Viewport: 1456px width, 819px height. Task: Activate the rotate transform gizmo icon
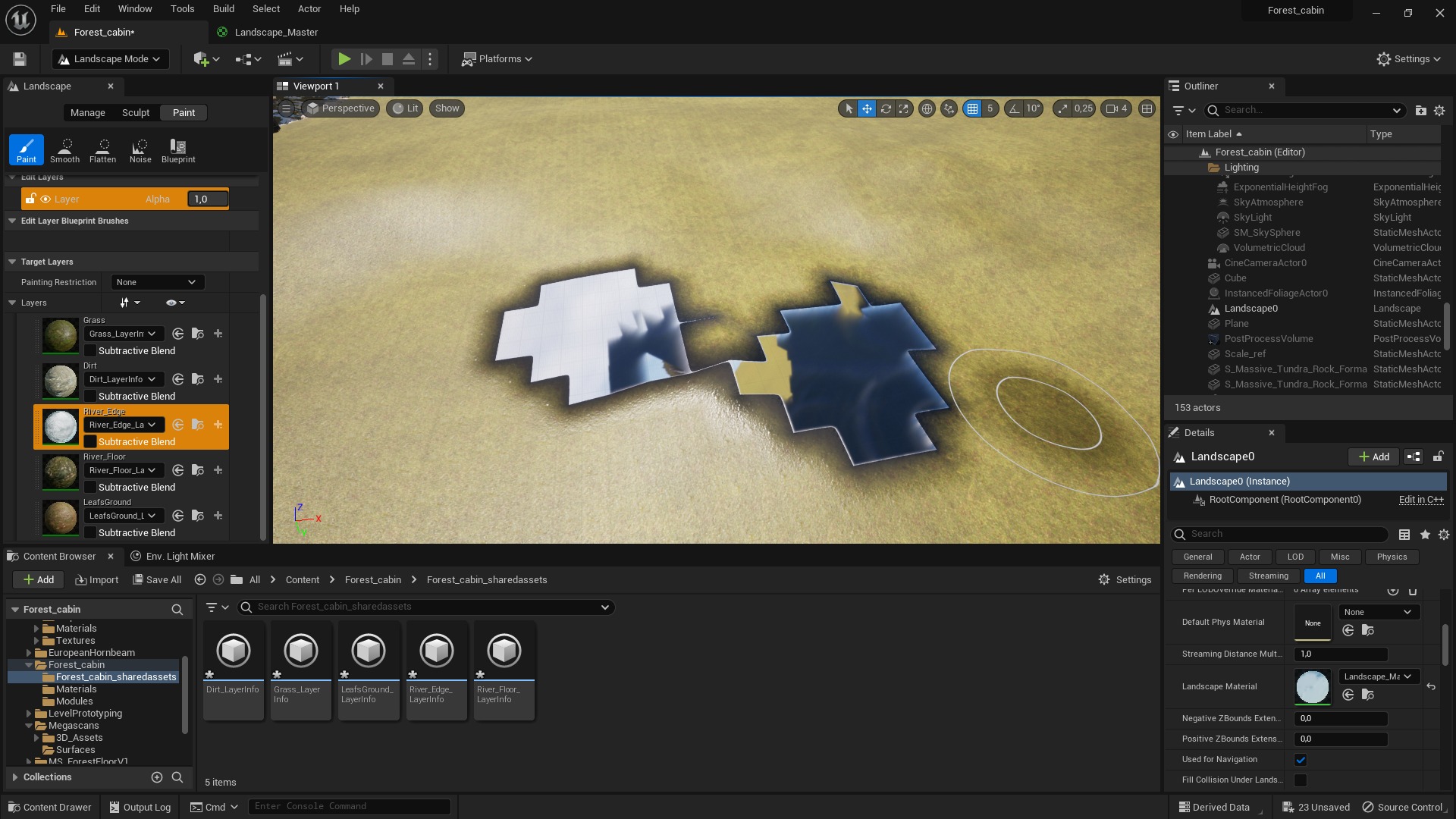coord(885,109)
